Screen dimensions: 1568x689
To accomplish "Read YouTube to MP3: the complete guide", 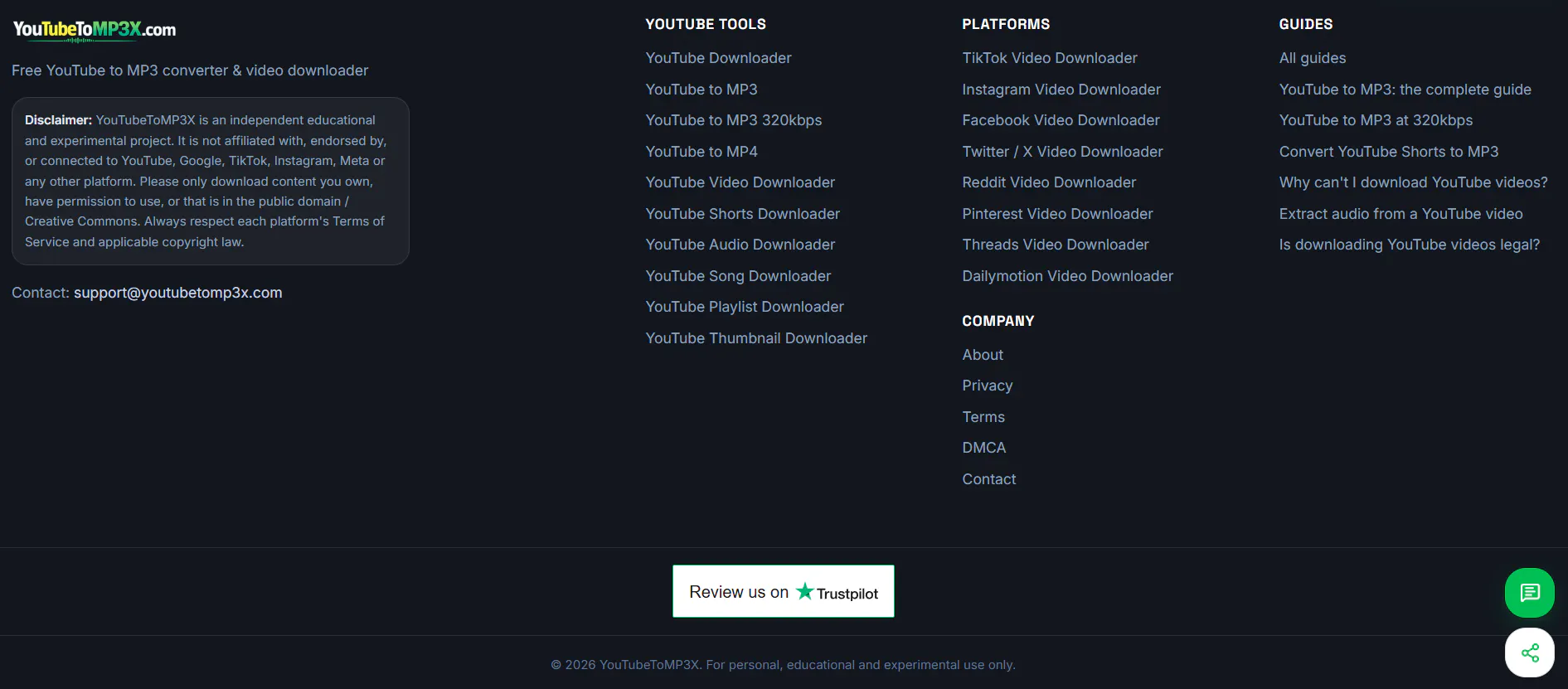I will 1405,90.
